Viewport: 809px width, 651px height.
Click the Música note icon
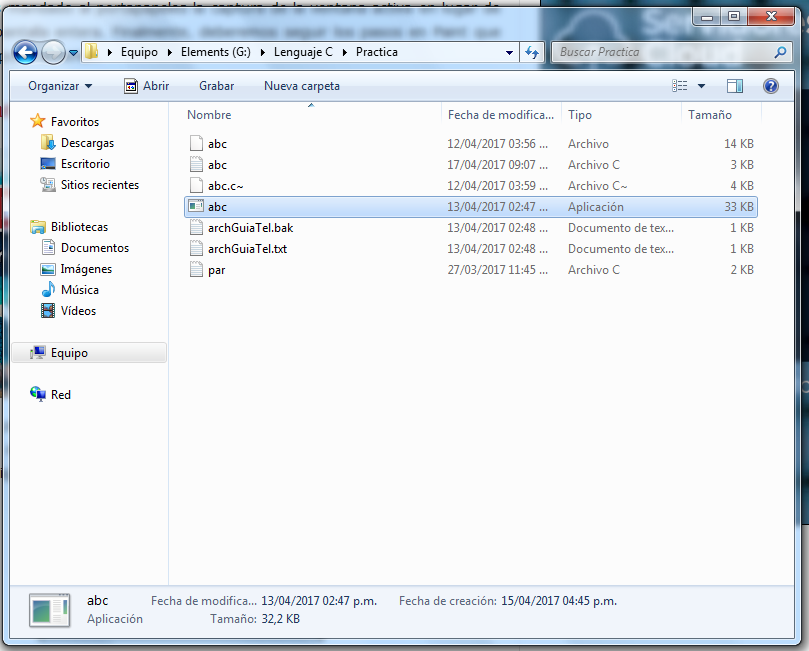48,290
